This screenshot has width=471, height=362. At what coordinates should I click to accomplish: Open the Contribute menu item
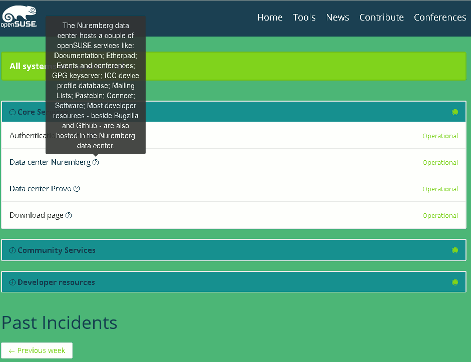tap(381, 17)
